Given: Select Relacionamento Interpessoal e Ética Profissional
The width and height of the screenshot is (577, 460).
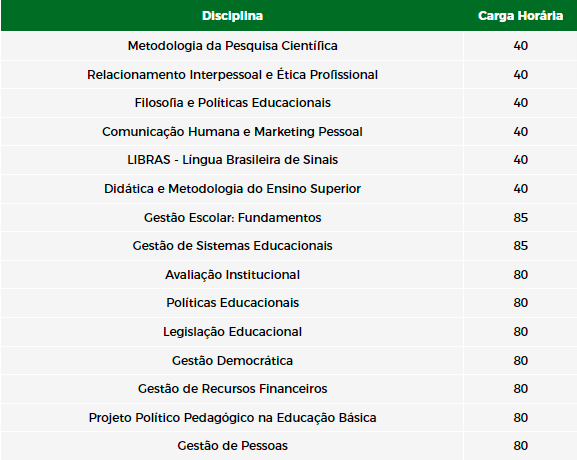Looking at the screenshot, I should click(x=232, y=75).
